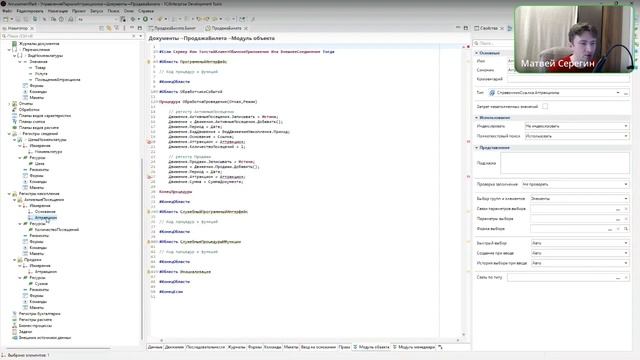Image resolution: width=640 pixels, height=360 pixels.
Task: Click the Navigator filter icon
Action: pyautogui.click(x=116, y=28)
